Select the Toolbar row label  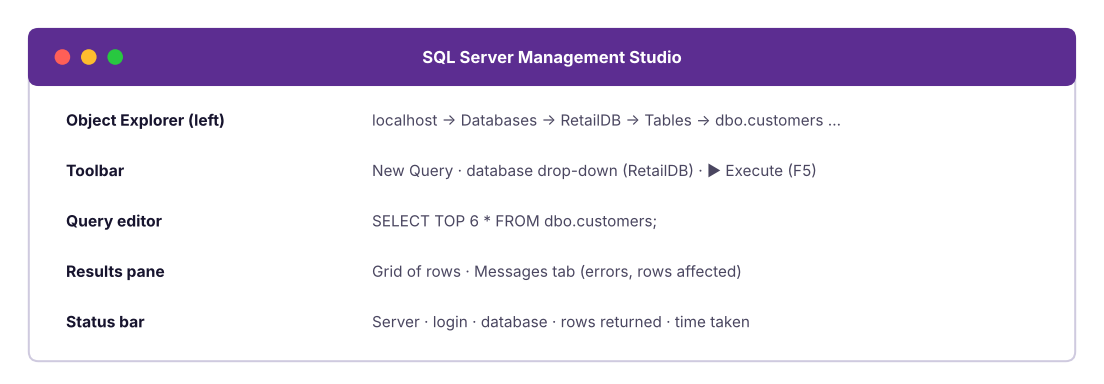pos(95,171)
